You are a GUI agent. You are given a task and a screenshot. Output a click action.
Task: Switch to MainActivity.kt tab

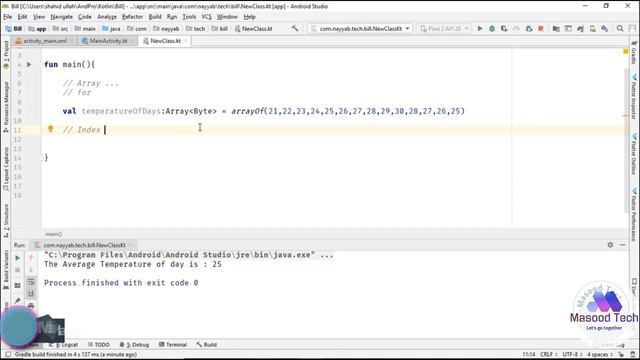point(108,41)
